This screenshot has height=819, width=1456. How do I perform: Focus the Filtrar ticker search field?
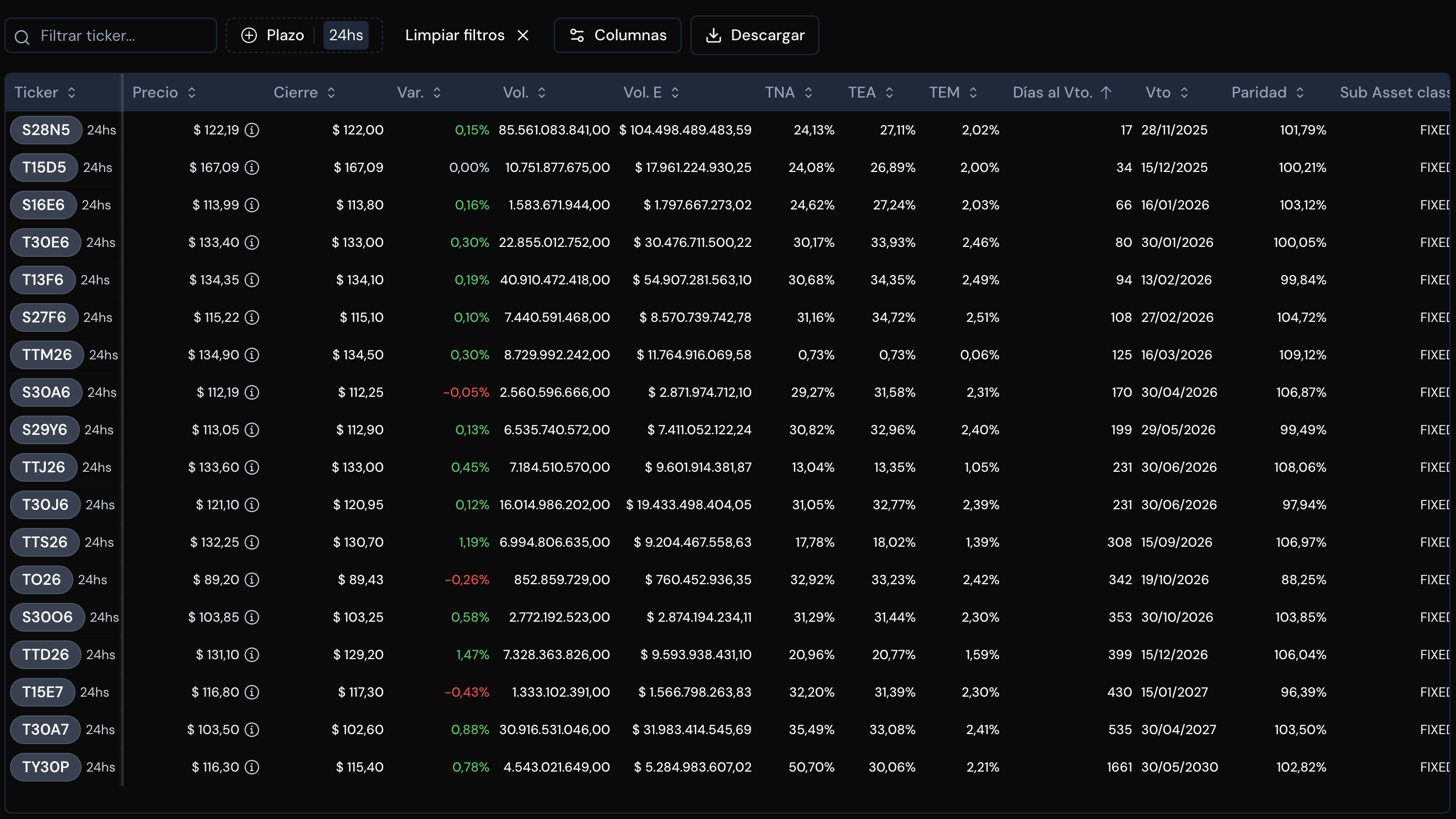[x=111, y=36]
